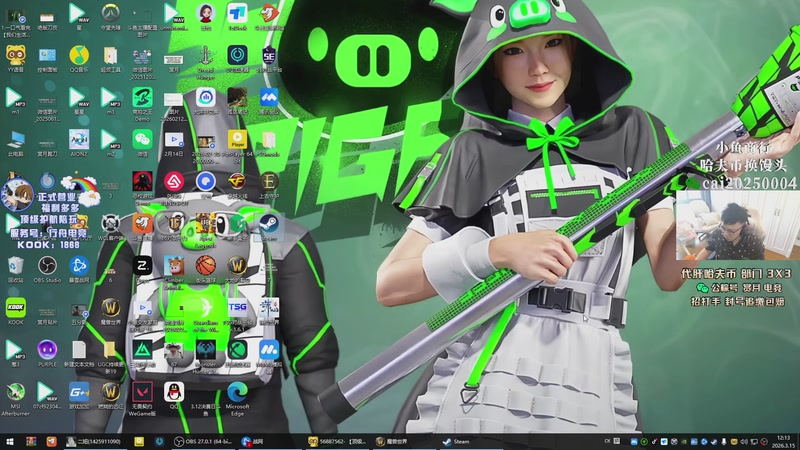Launch the Apex Legends shortcut
Image resolution: width=800 pixels, height=450 pixels.
pos(205,231)
